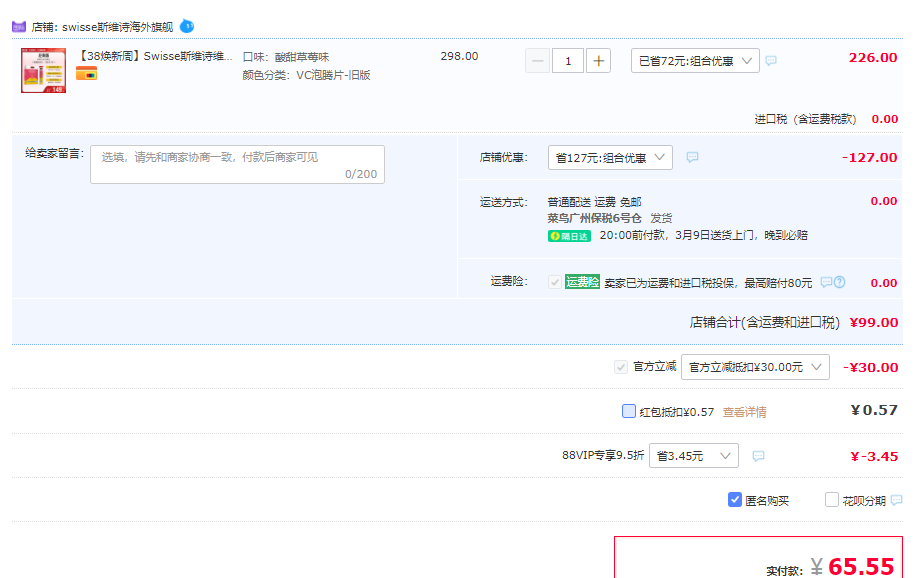Click the quantity input field showing 1
This screenshot has width=921, height=578.
pos(568,61)
